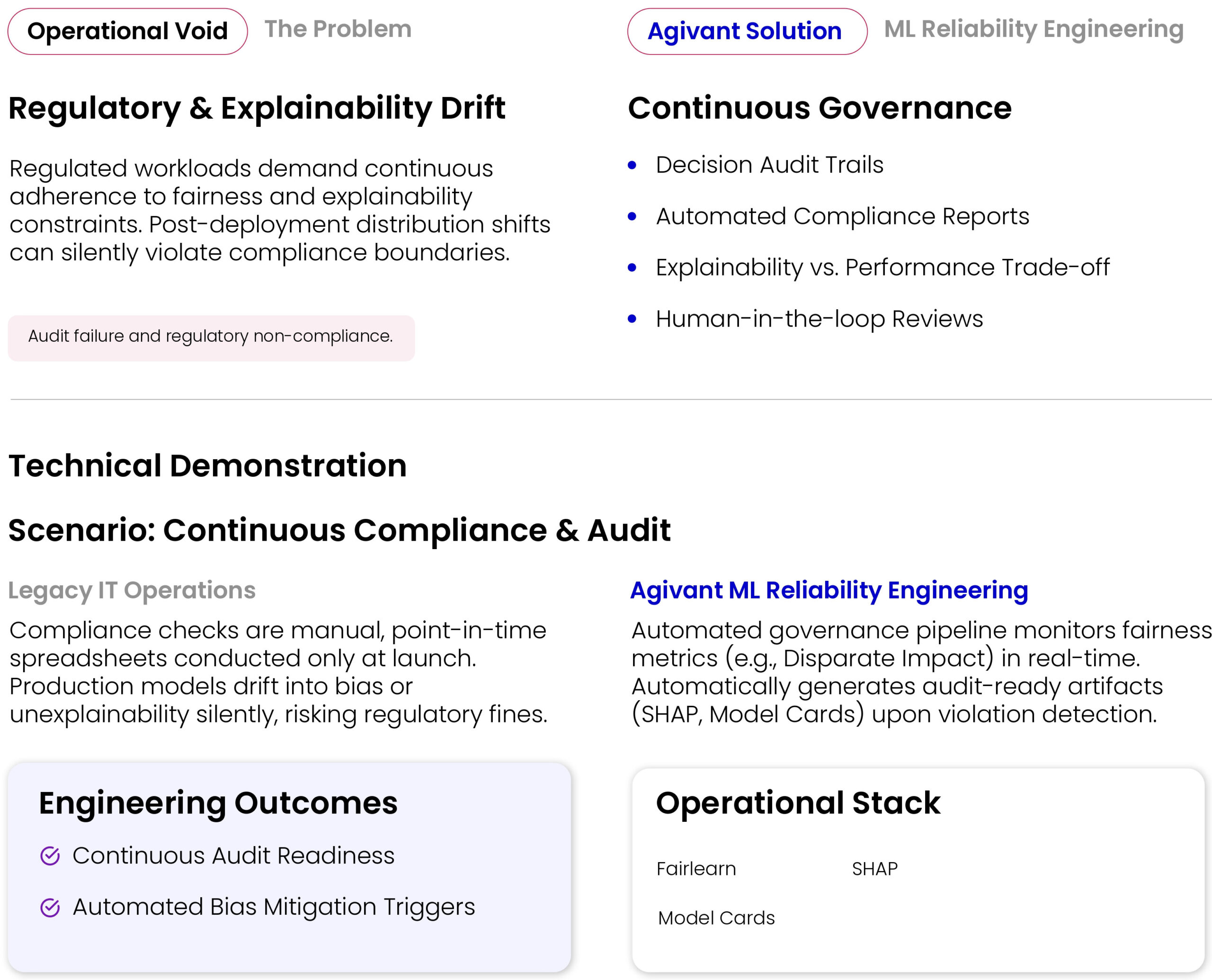Click the Legacy IT Operations heading
1212x980 pixels.
[x=132, y=590]
